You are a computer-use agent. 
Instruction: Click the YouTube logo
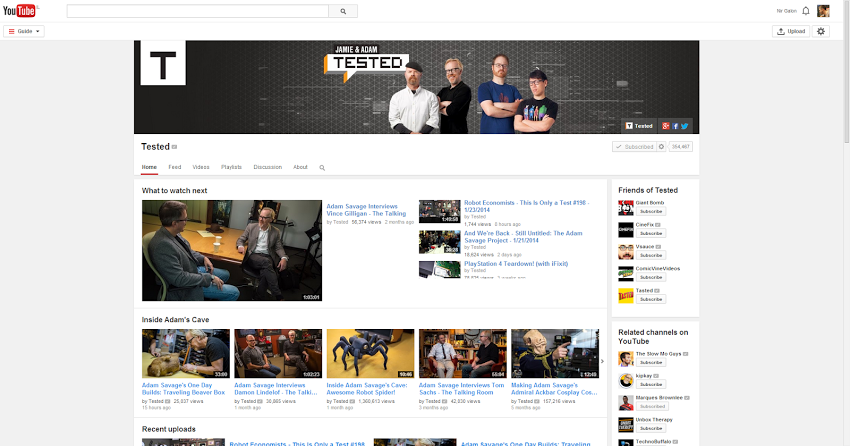coord(20,11)
